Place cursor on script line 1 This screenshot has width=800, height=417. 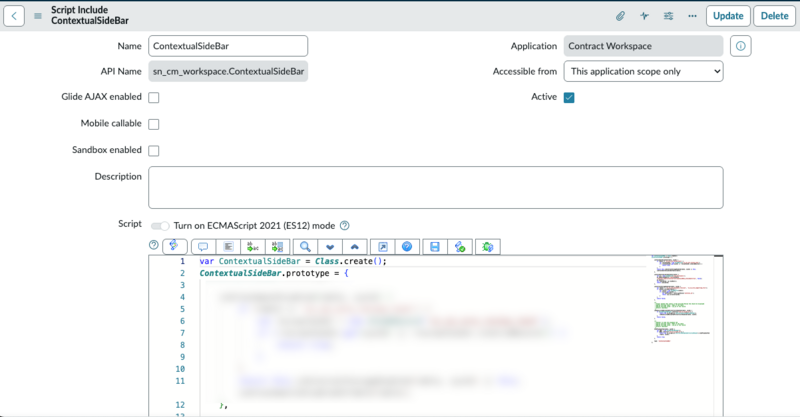(293, 261)
